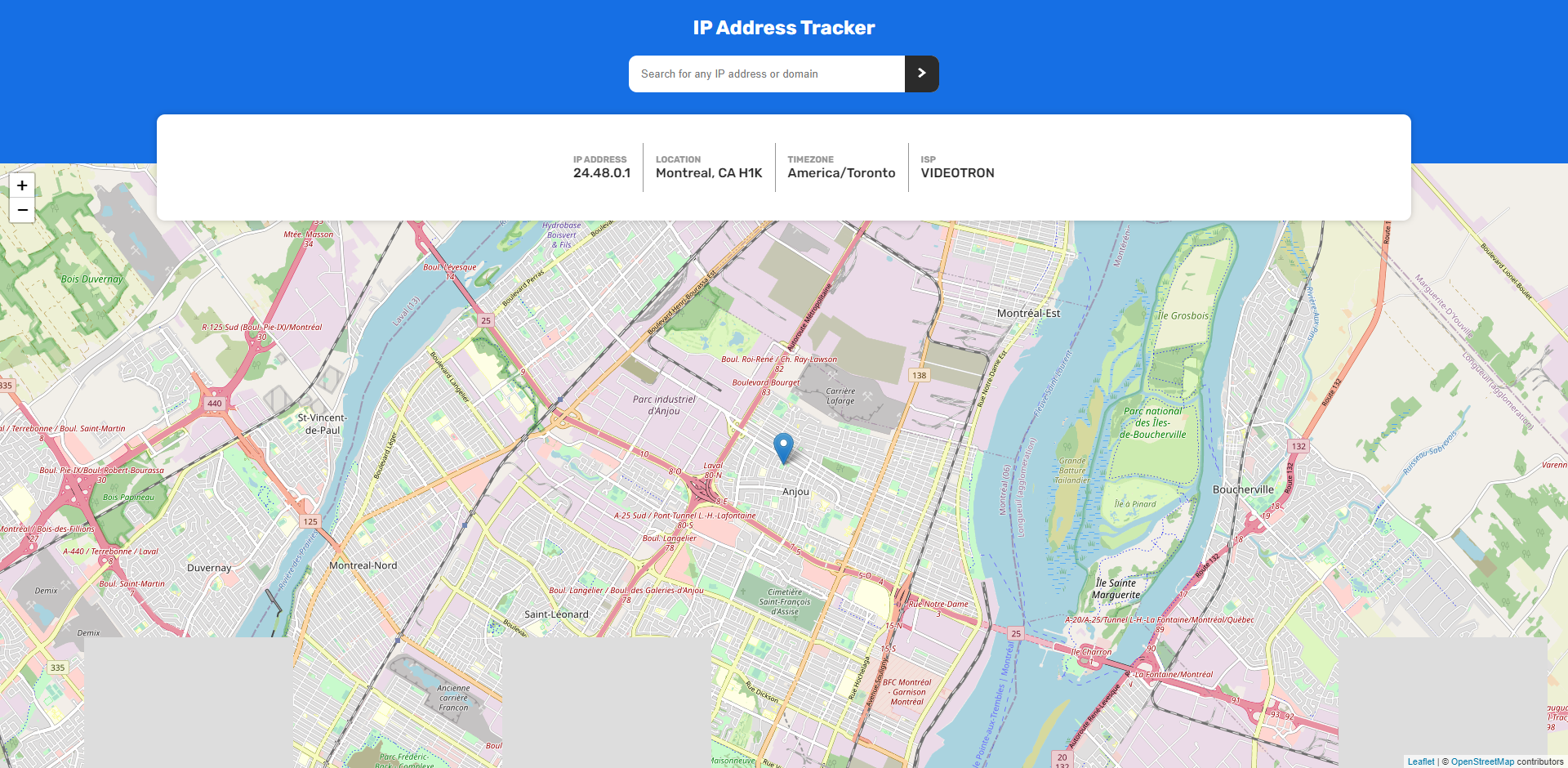Zoom out of the map
This screenshot has height=768, width=1568.
click(x=22, y=210)
